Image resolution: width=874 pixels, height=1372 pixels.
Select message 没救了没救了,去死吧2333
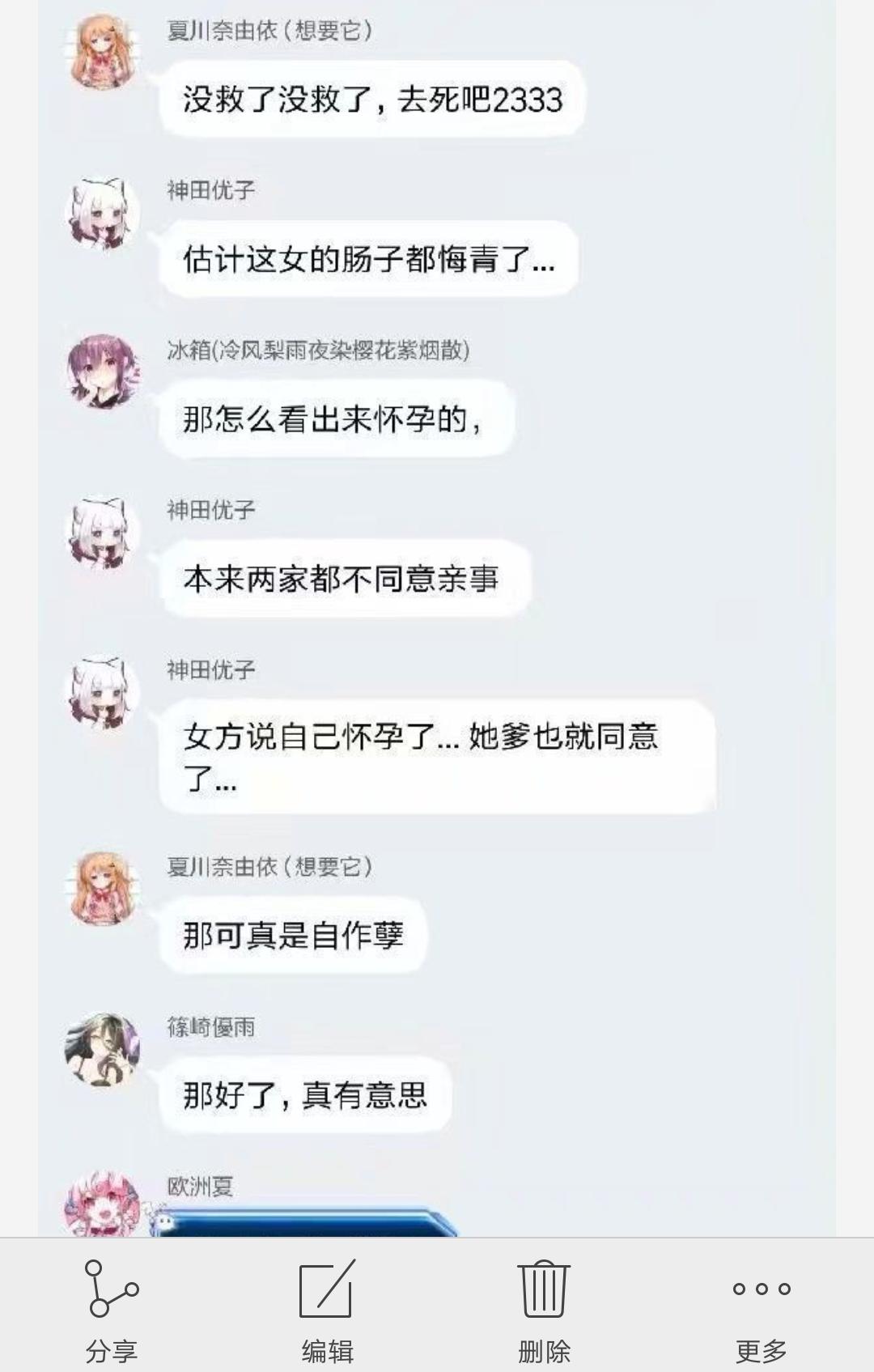(x=372, y=99)
